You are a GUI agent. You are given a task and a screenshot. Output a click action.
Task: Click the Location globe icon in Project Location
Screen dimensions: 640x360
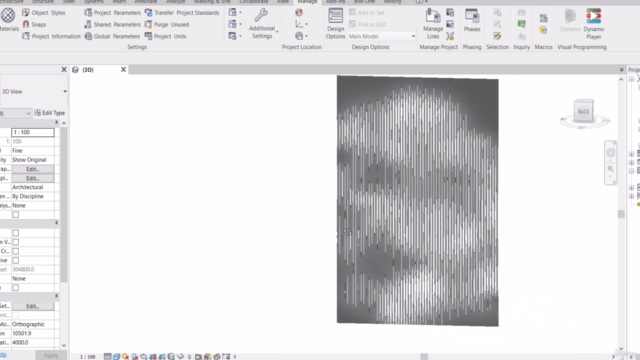pos(299,13)
